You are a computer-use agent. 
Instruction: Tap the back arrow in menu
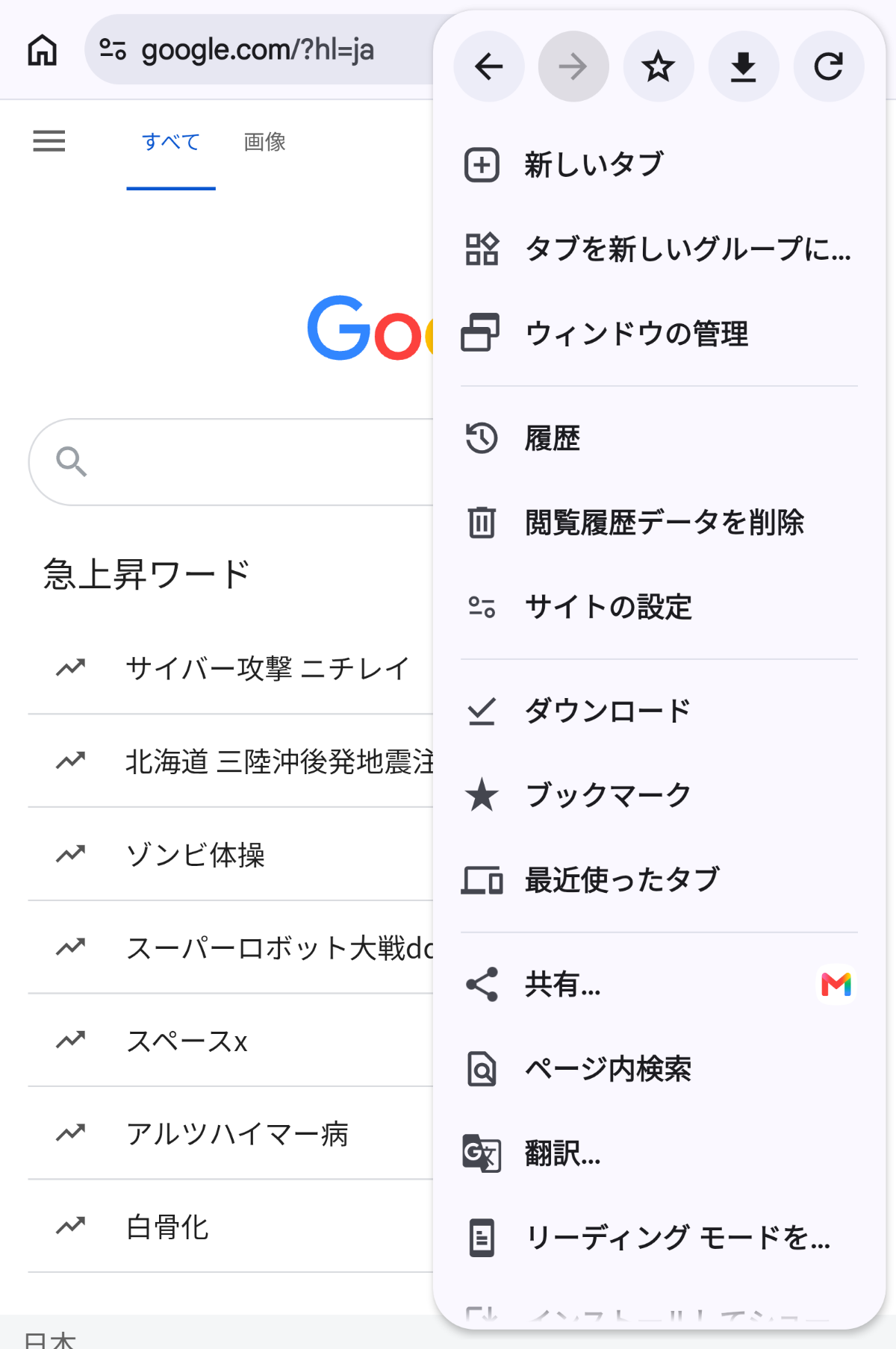[x=489, y=67]
